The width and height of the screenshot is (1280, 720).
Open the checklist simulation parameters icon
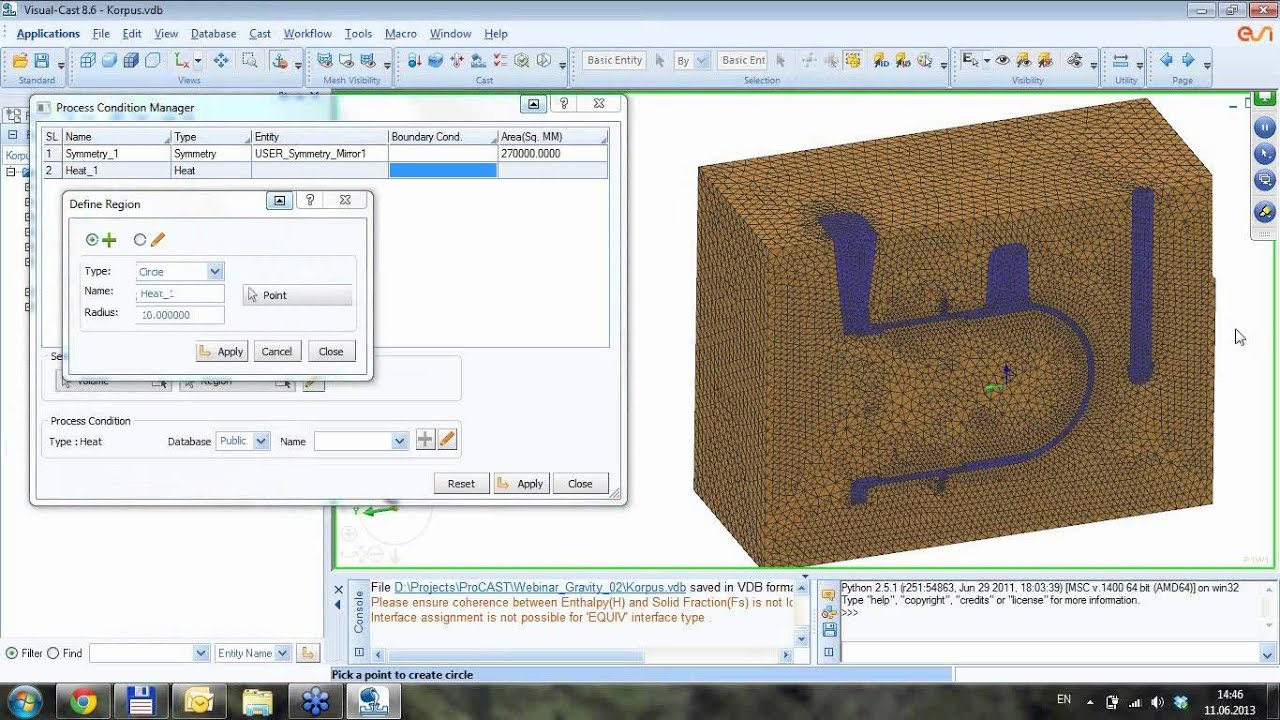(x=500, y=61)
